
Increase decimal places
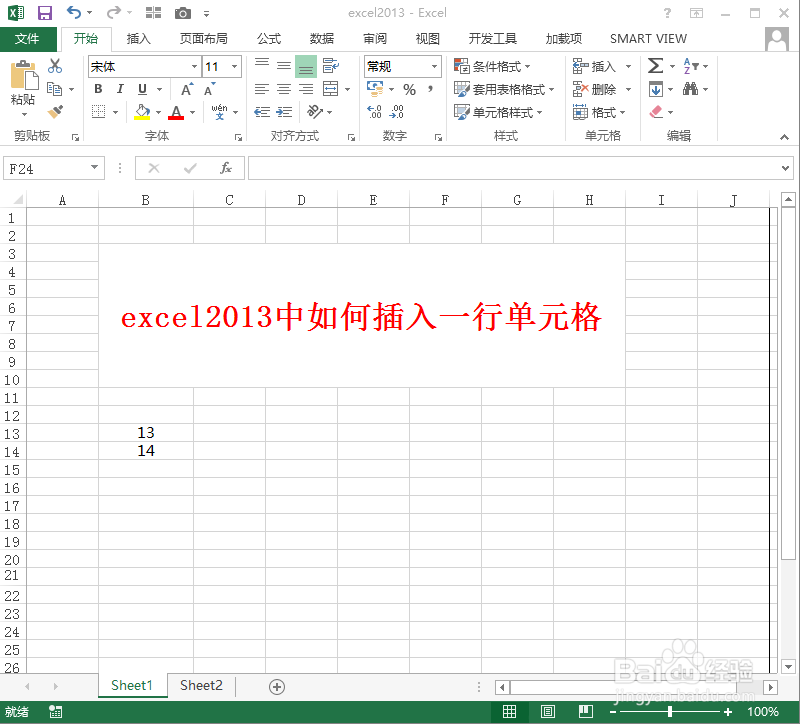(x=374, y=112)
